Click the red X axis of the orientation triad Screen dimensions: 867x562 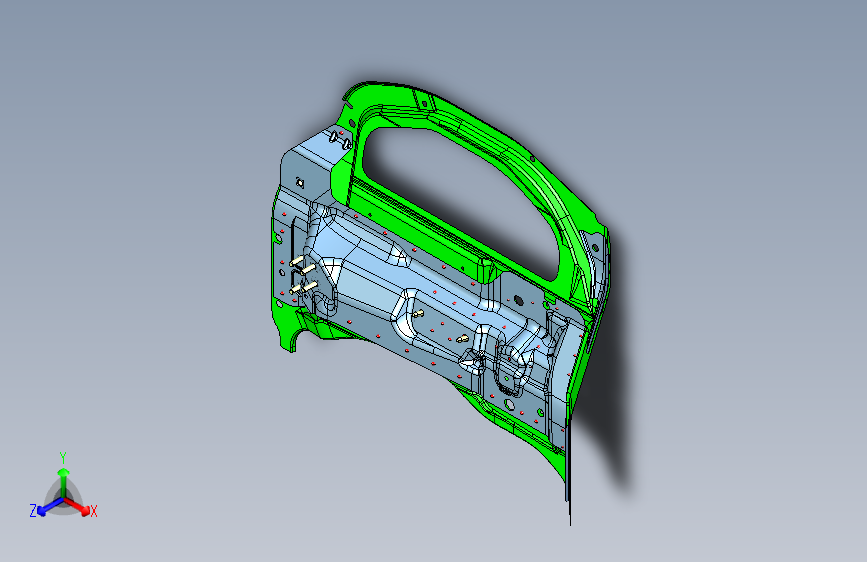[77, 506]
